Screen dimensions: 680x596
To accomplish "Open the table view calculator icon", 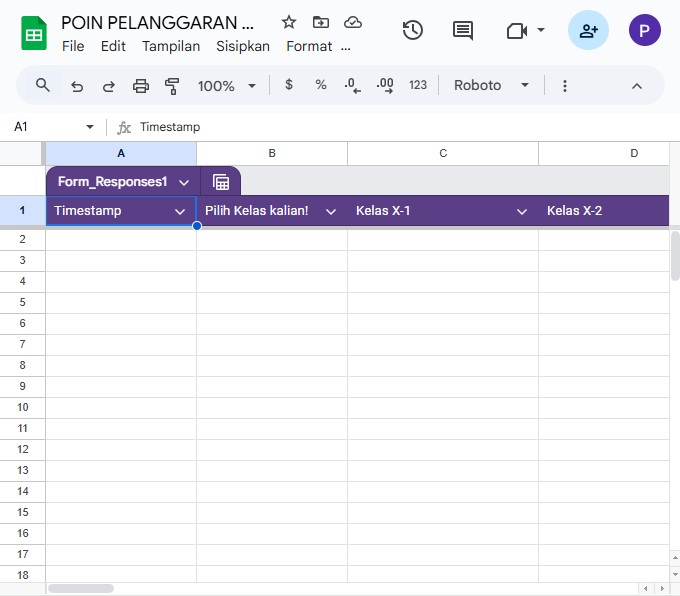I will point(221,182).
